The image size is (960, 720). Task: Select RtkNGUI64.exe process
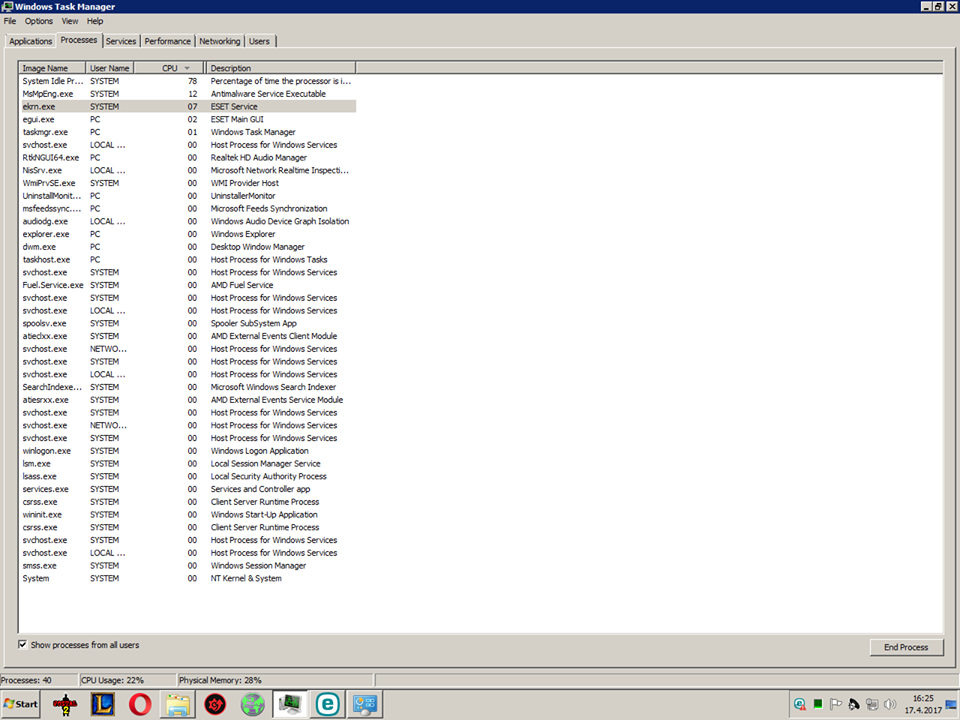pos(187,157)
